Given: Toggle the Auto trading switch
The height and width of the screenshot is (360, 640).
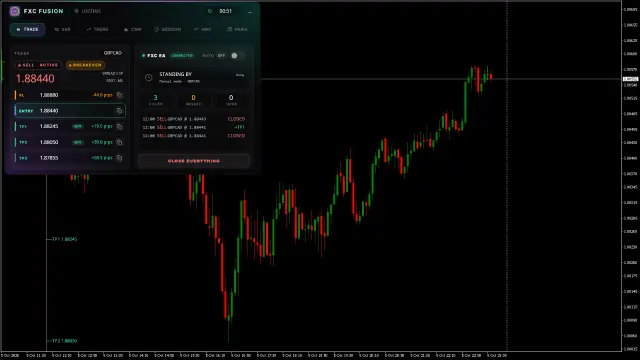Looking at the screenshot, I should [238, 56].
